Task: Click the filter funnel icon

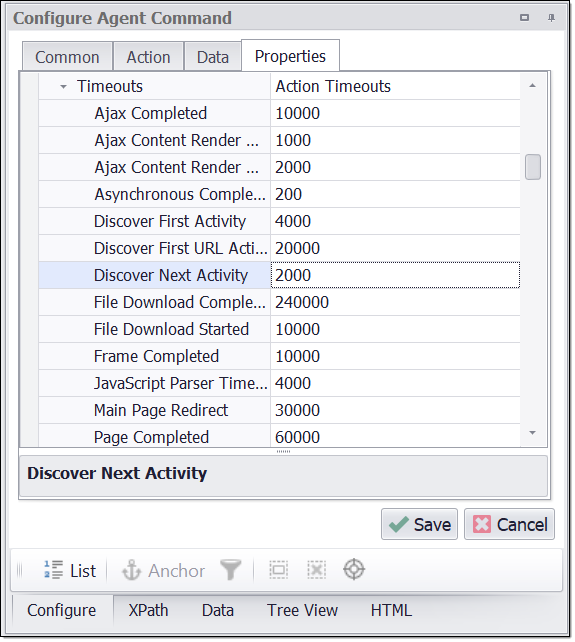Action: point(231,570)
